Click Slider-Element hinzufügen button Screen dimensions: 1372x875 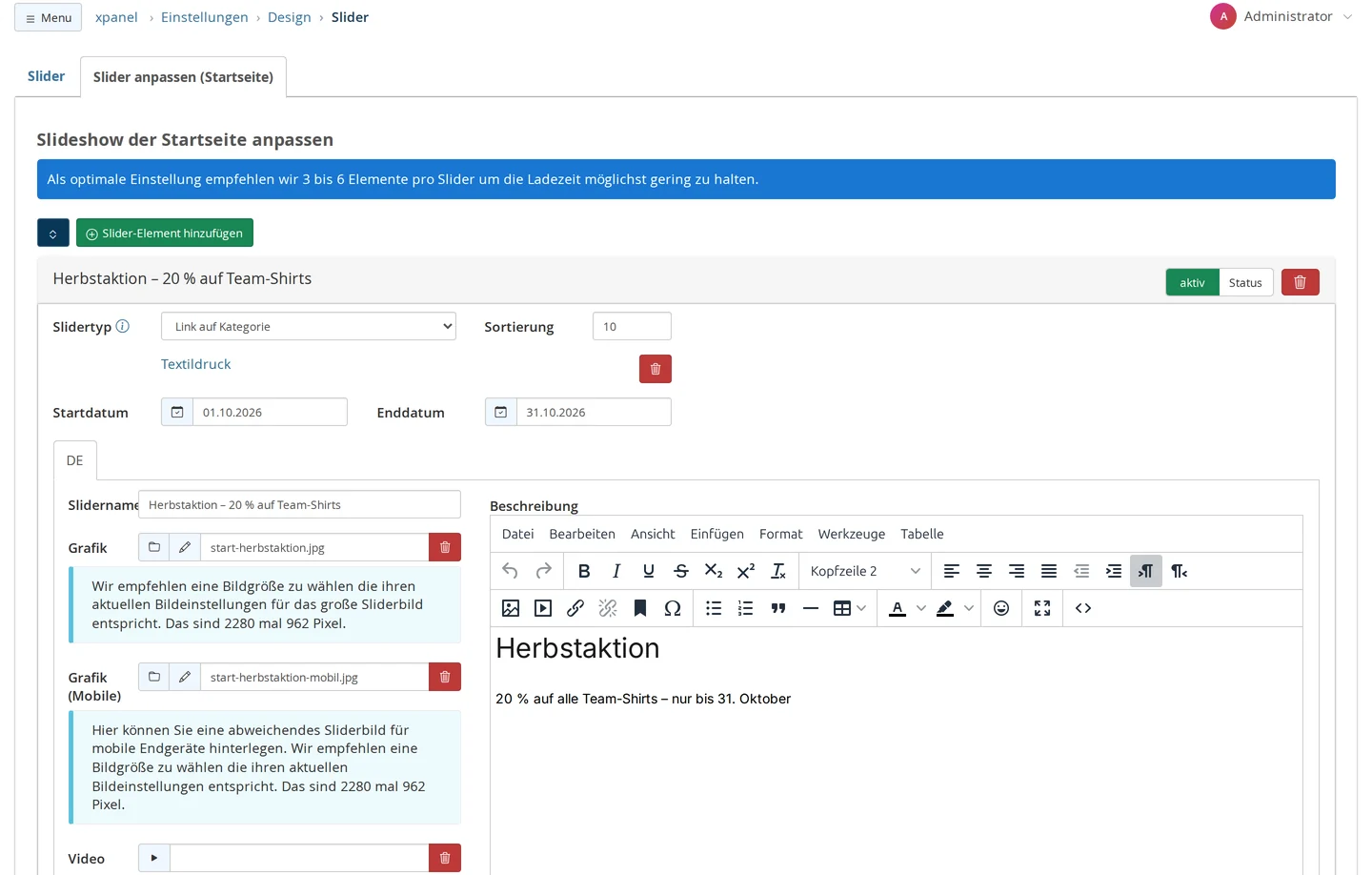pos(165,233)
